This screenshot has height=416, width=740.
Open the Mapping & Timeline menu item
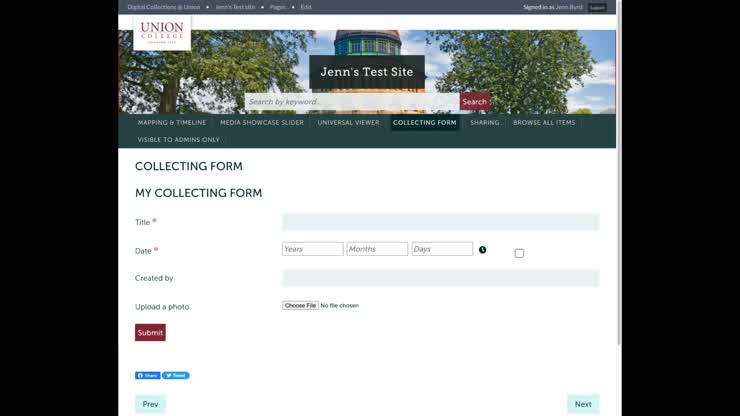coord(172,122)
